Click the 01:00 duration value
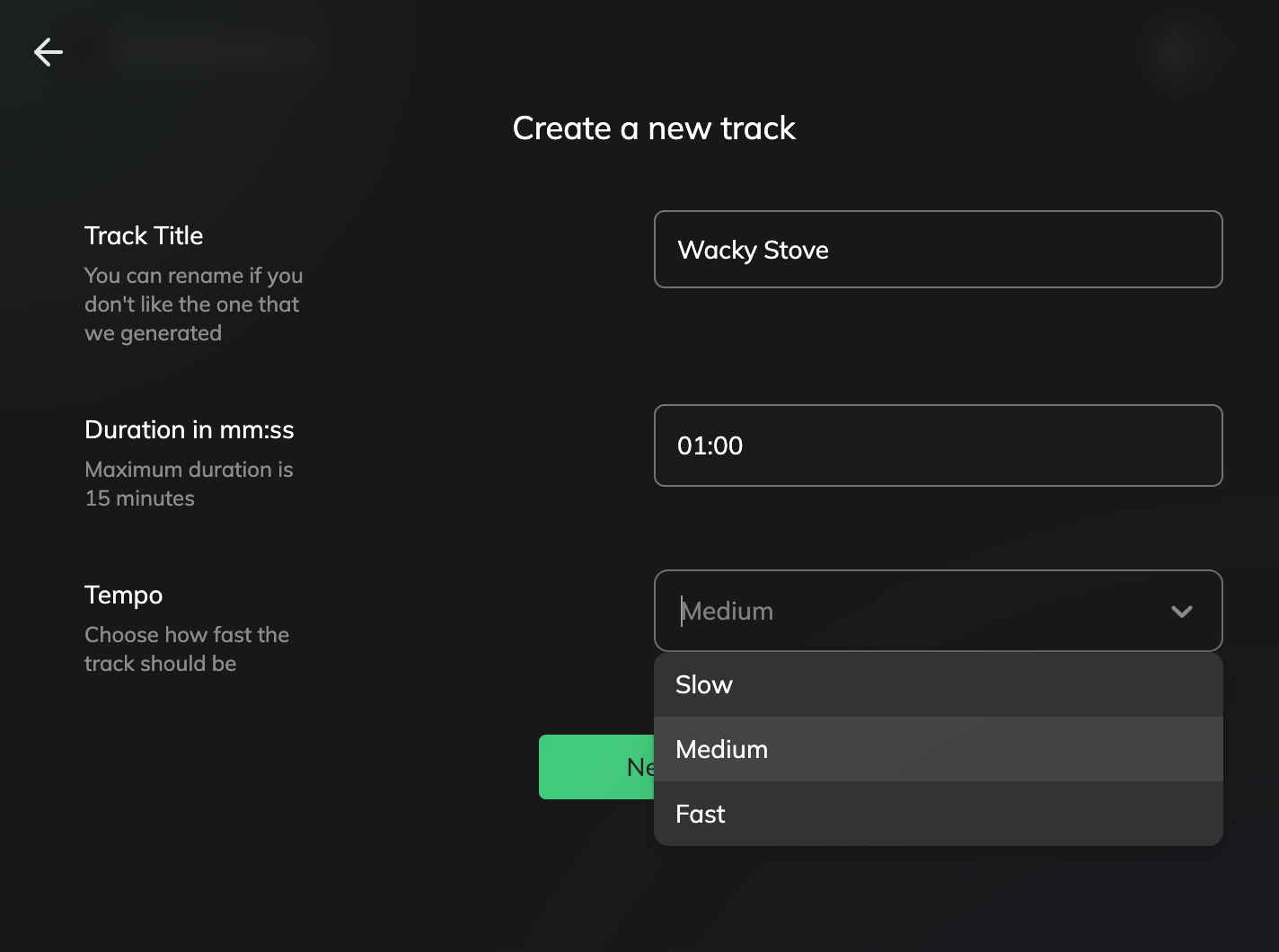Image resolution: width=1279 pixels, height=952 pixels. tap(710, 446)
